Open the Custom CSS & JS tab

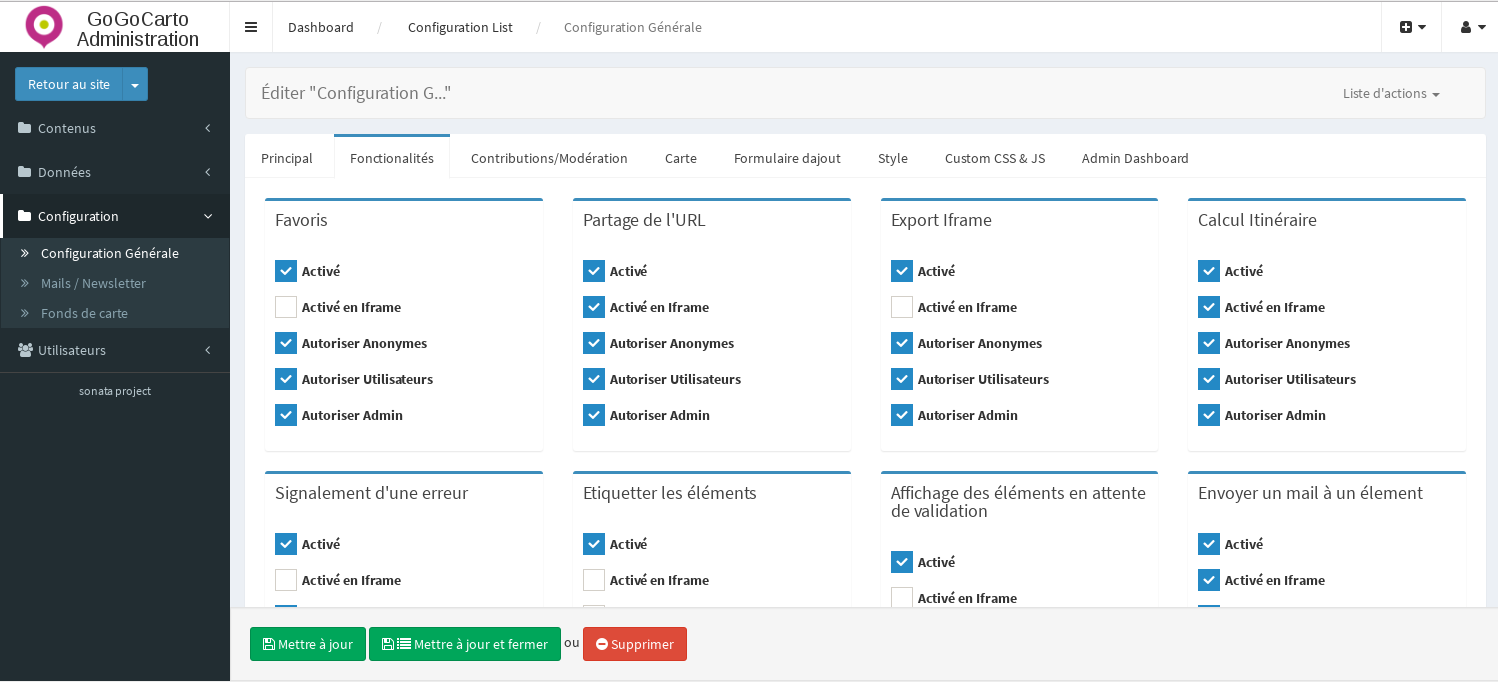tap(994, 158)
